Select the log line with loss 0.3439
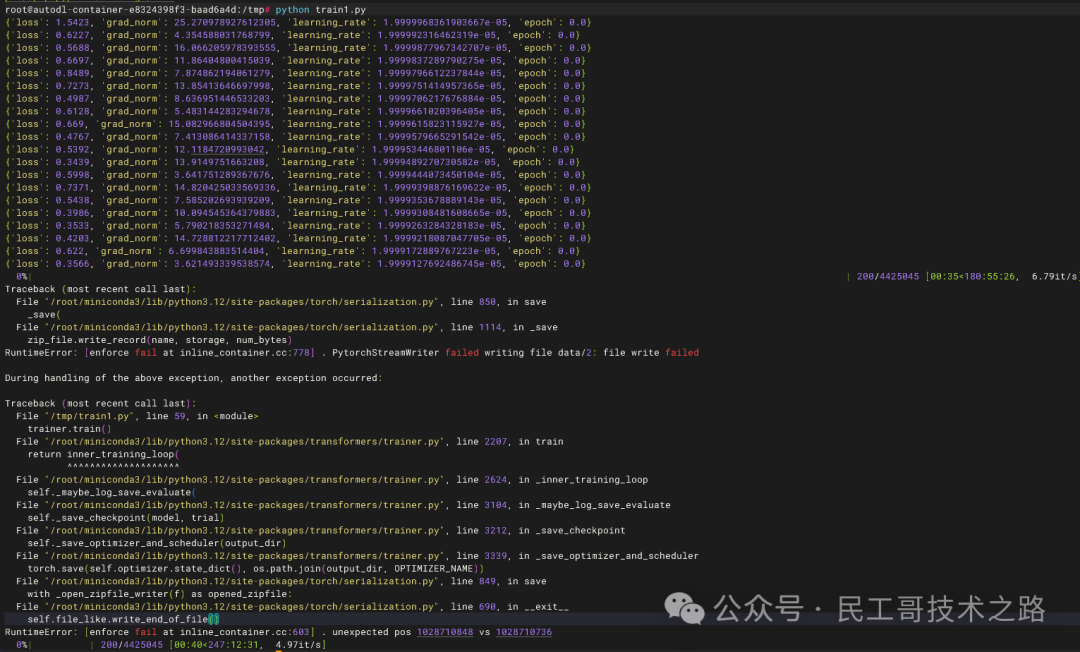The height and width of the screenshot is (652, 1080). point(293,162)
